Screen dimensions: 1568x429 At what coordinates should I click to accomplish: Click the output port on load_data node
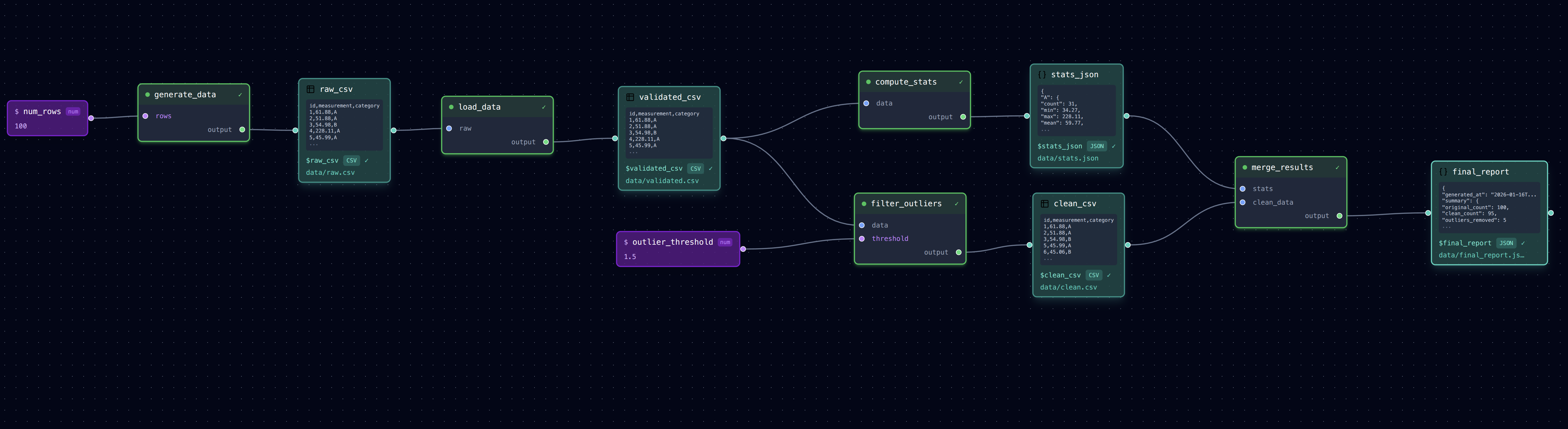tap(545, 142)
